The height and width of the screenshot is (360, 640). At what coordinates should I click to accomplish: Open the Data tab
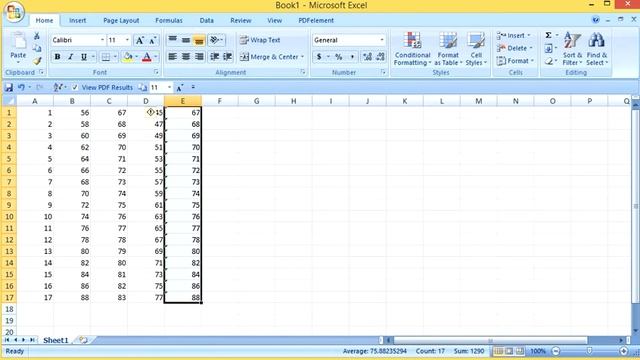[x=207, y=20]
